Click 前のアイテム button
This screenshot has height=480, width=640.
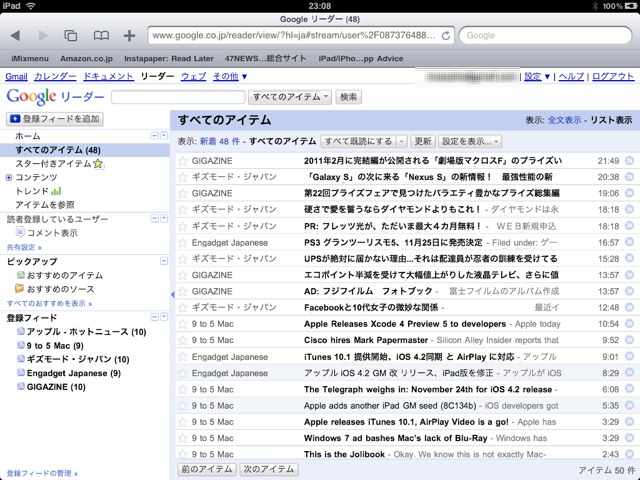tap(207, 469)
